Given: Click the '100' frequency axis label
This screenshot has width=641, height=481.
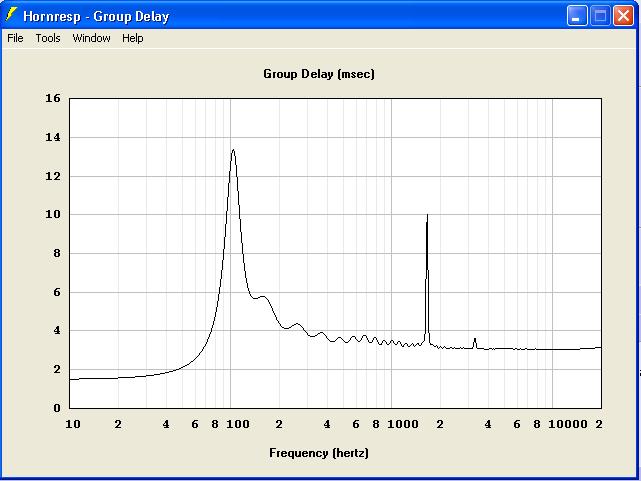Looking at the screenshot, I should [238, 424].
